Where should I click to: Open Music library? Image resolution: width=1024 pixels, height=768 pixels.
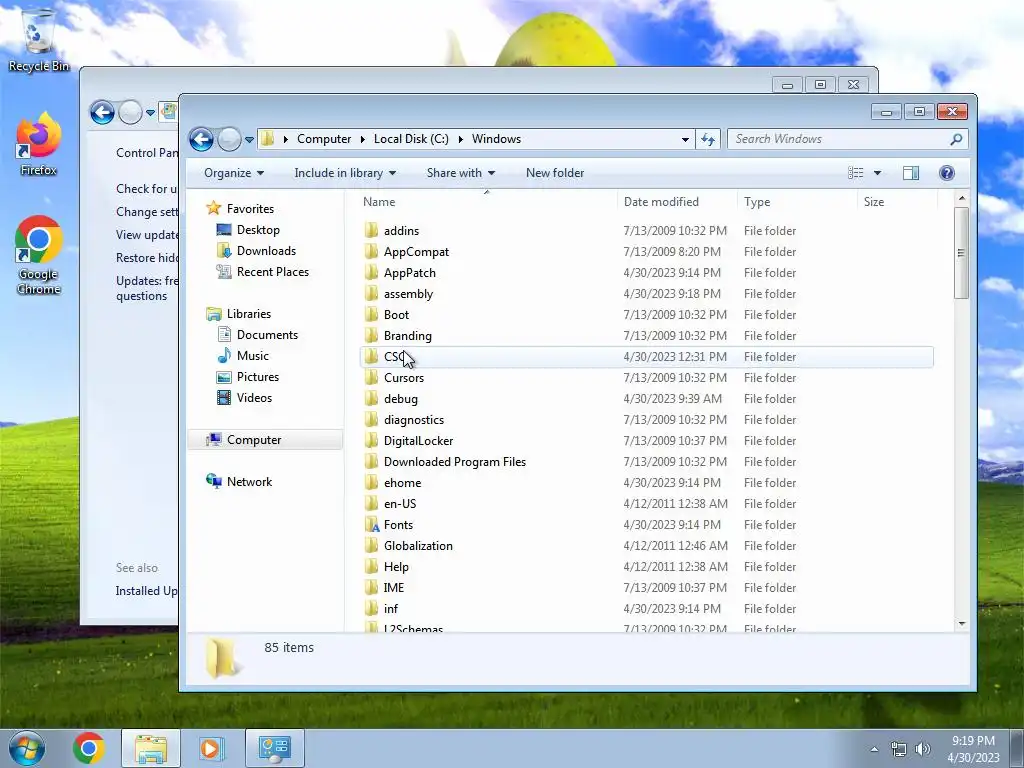pyautogui.click(x=252, y=356)
